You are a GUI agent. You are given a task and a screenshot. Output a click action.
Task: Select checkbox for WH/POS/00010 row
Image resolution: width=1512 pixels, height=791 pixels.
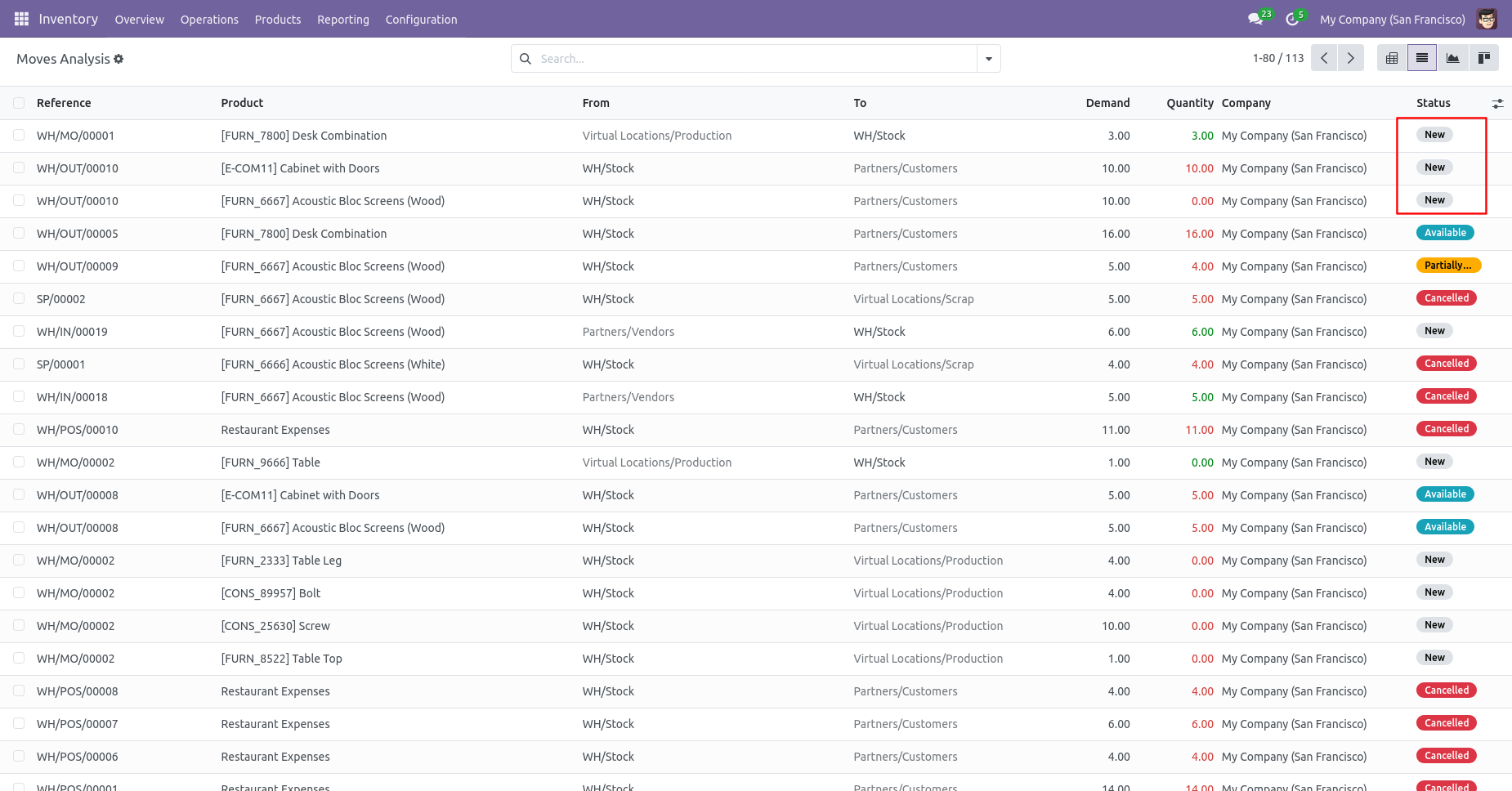coord(19,430)
